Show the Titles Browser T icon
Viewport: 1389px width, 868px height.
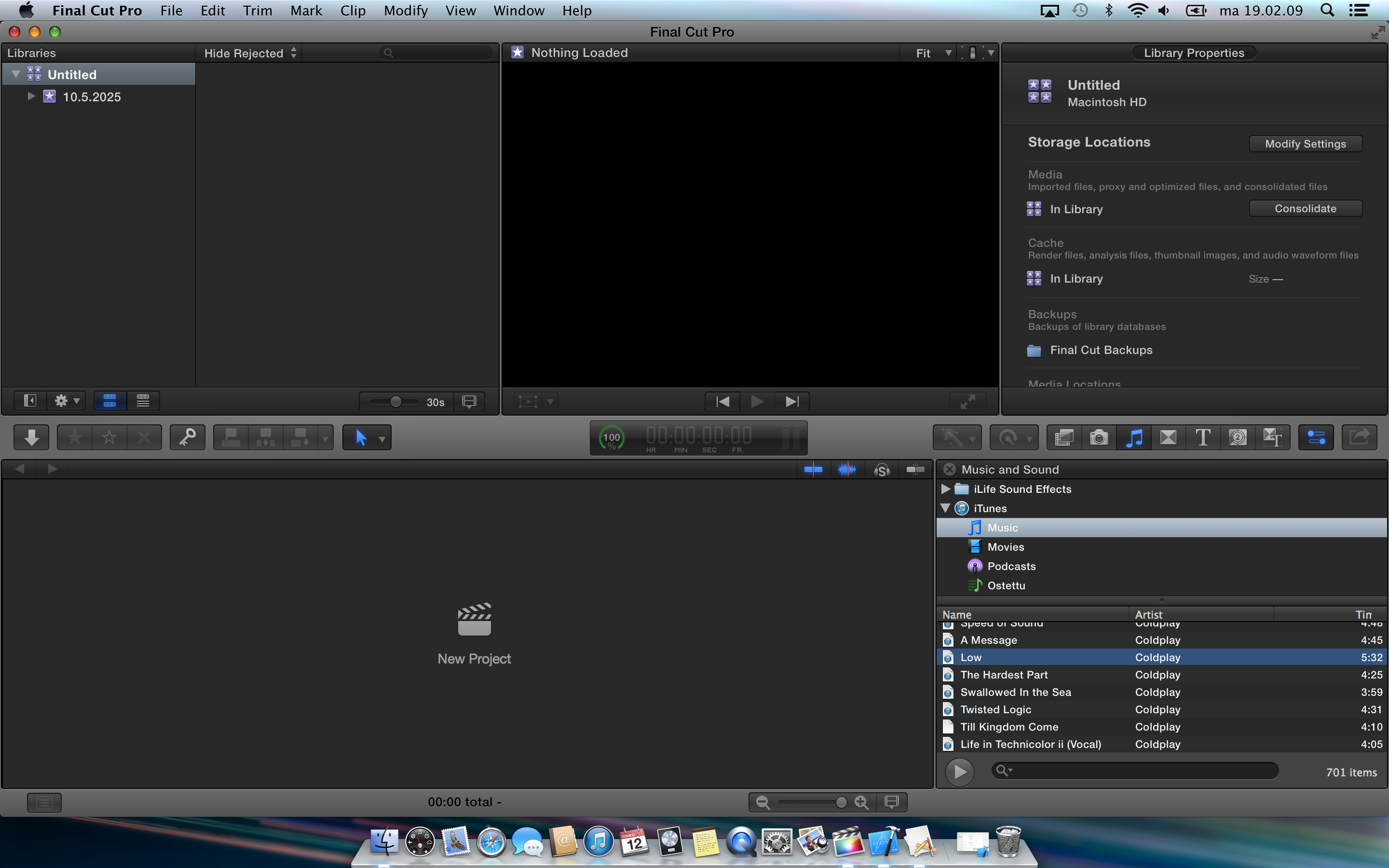[1203, 437]
